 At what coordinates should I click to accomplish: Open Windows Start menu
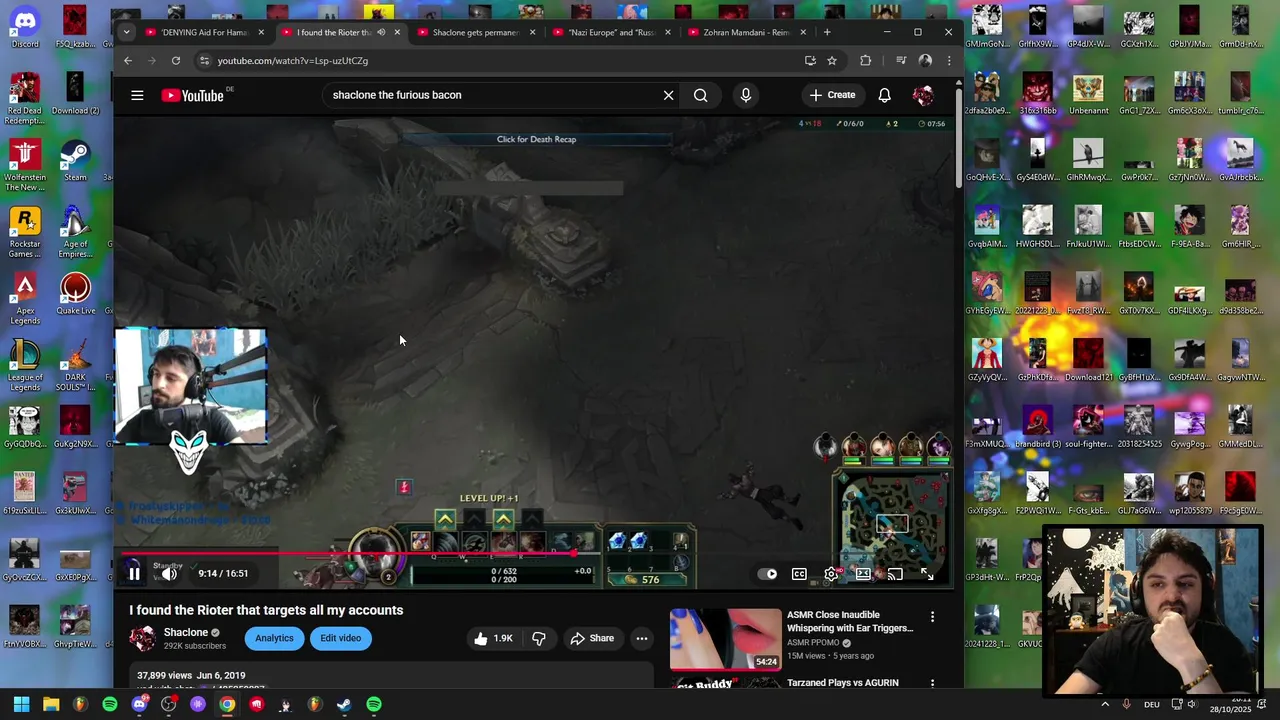click(22, 704)
